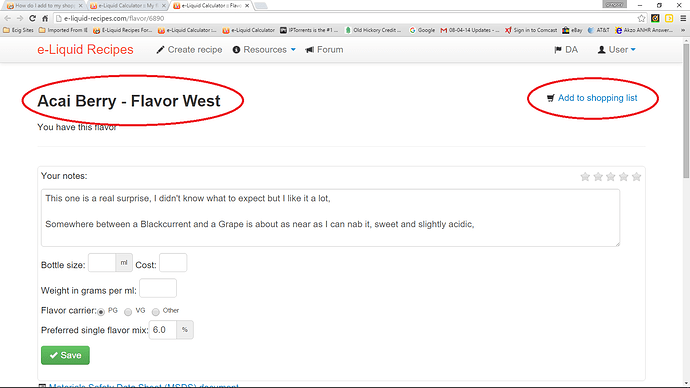Screen dimensions: 690x388
Task: Open the E-Liquid Recipes For... bookmark
Action: 122,30
